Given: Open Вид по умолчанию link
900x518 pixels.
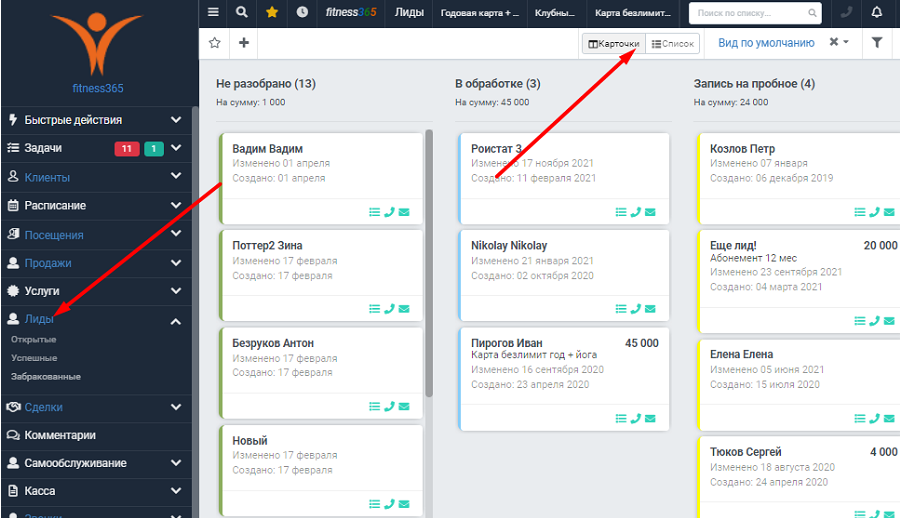Looking at the screenshot, I should coord(766,43).
